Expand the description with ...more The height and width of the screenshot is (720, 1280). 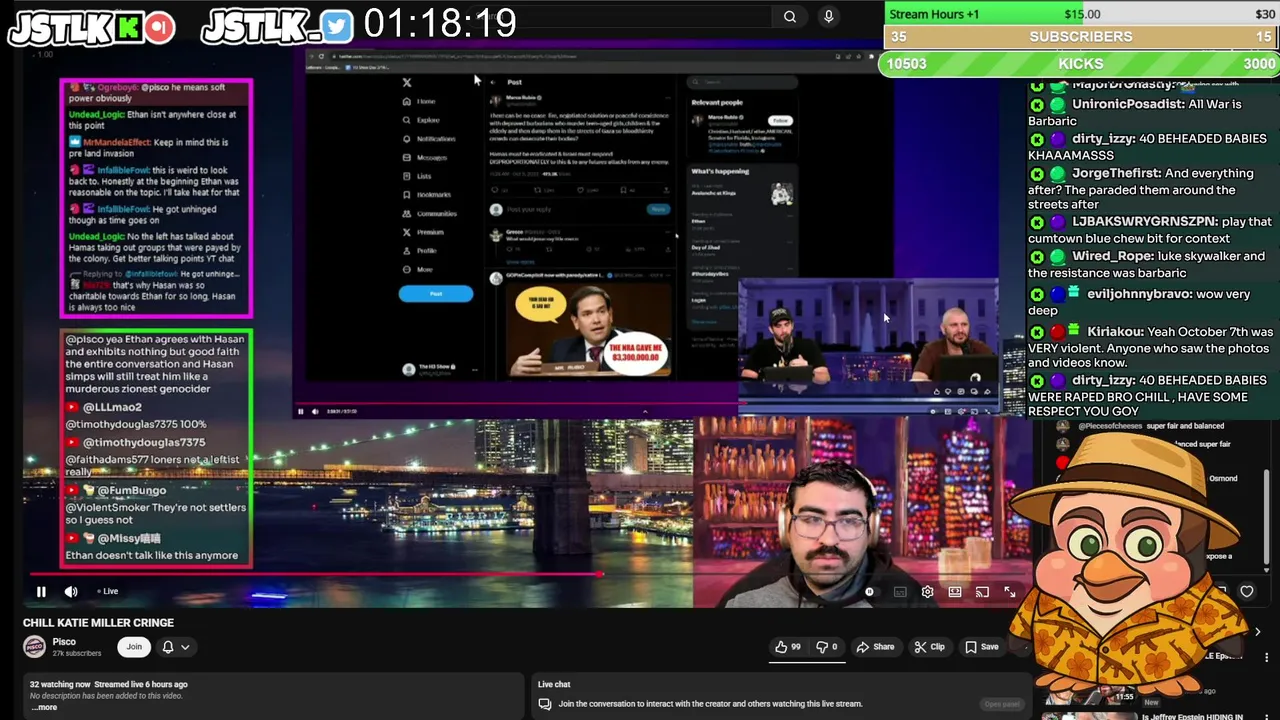44,707
